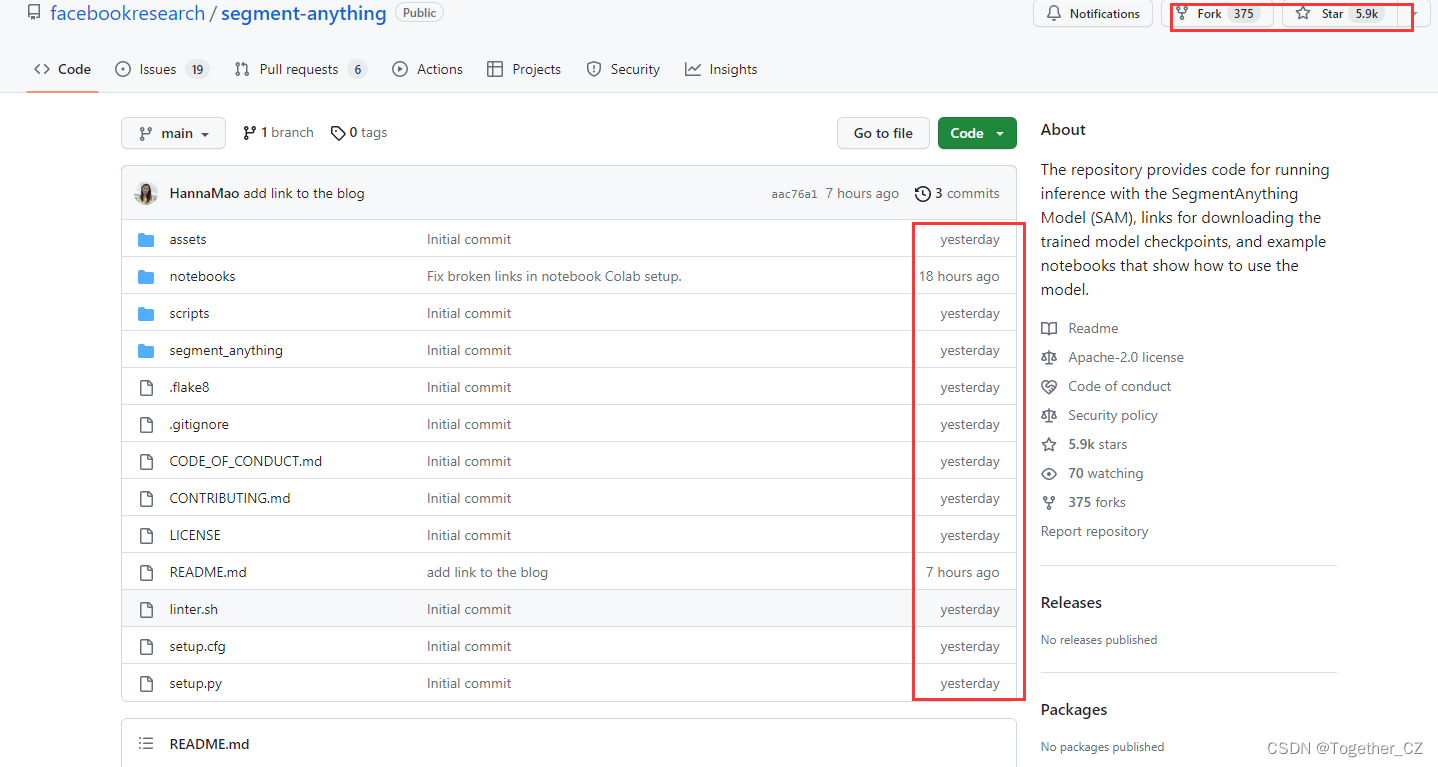This screenshot has width=1438, height=767.
Task: Click the LICENSE file icon
Action: click(x=146, y=536)
